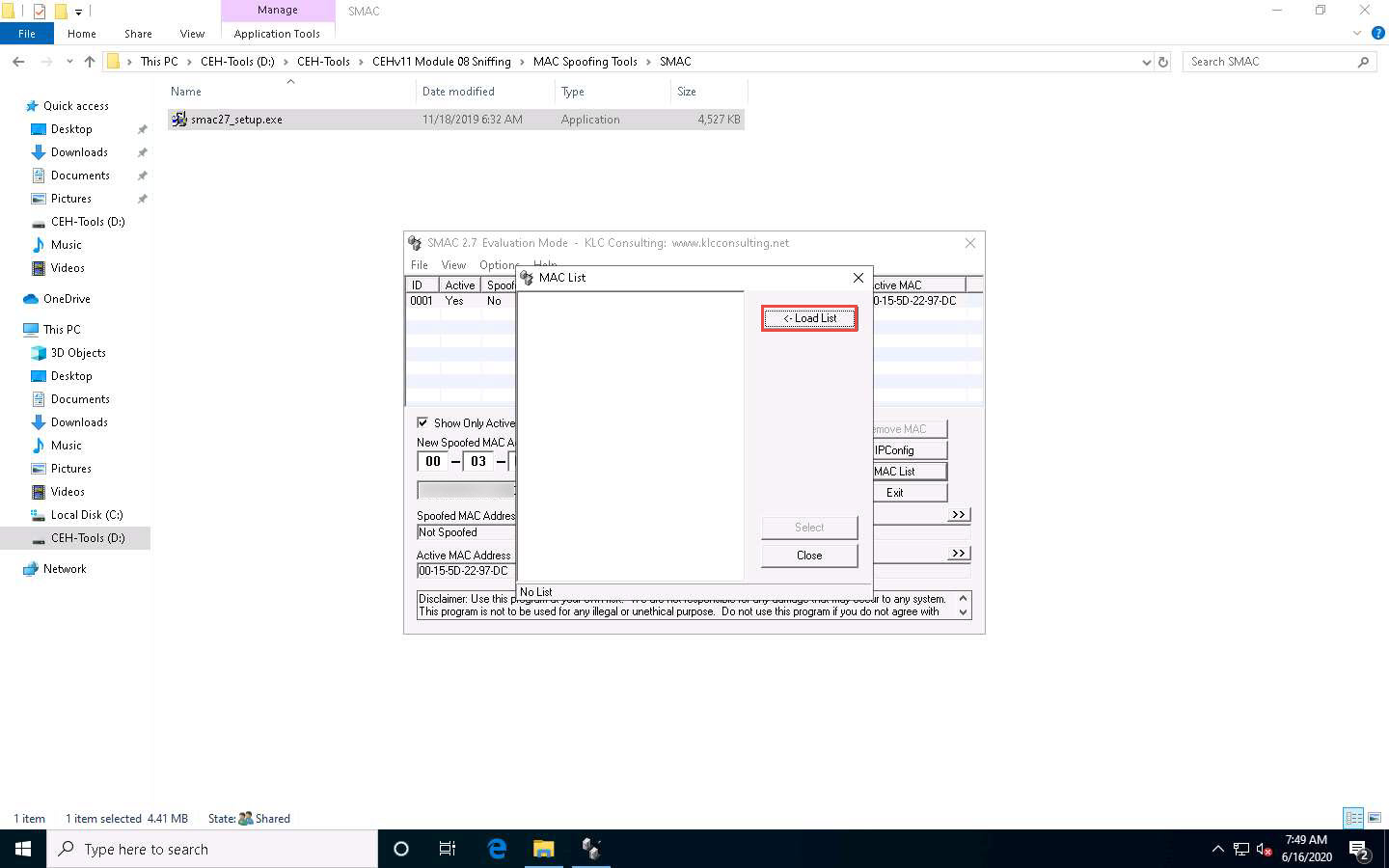The height and width of the screenshot is (868, 1389).
Task: Open OneDrive in navigation pane
Action: [x=67, y=299]
